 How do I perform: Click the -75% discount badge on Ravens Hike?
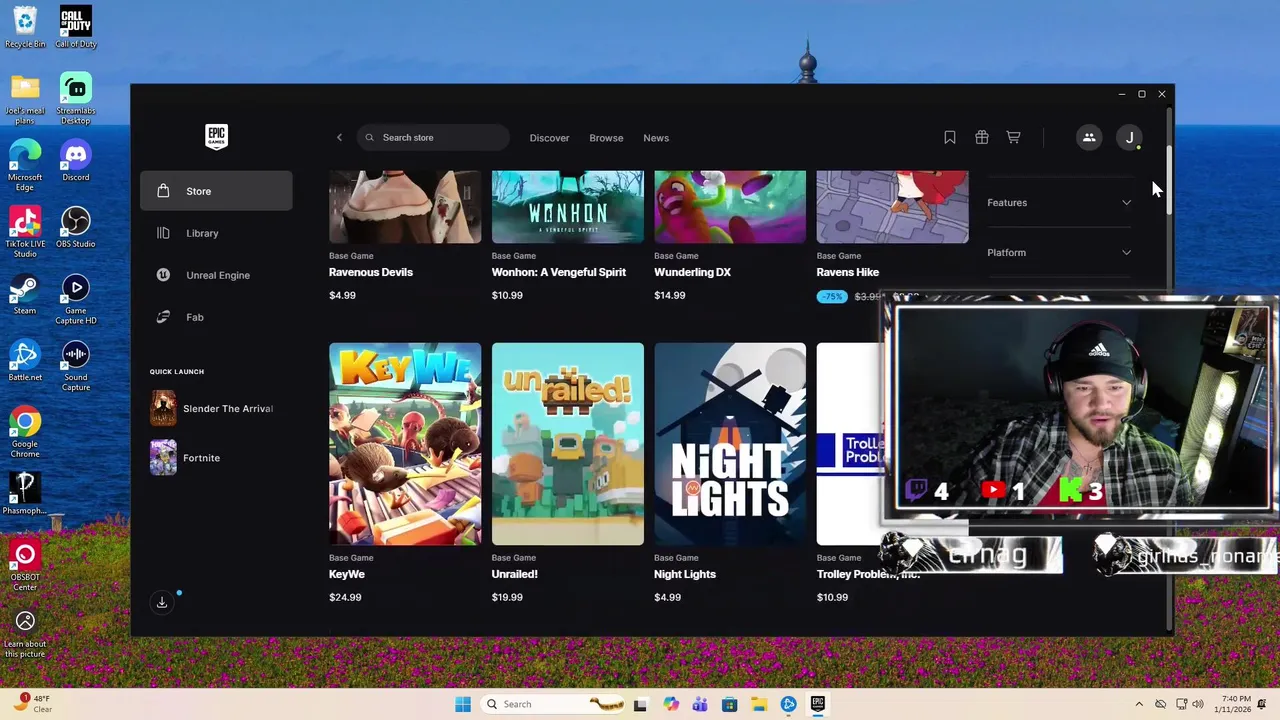point(832,296)
